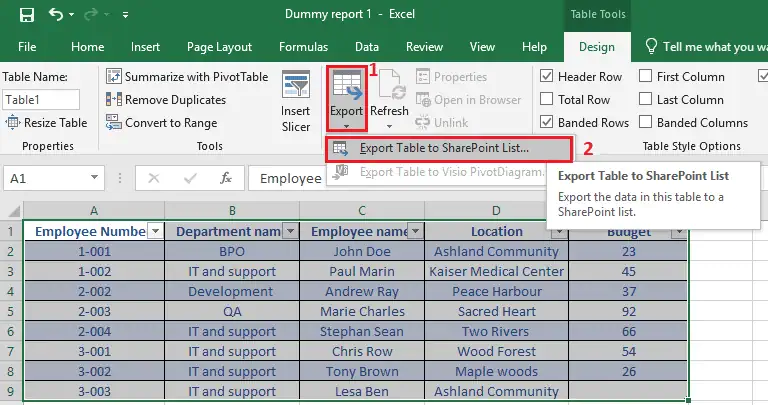
Task: Click the Table Name input field
Action: (x=41, y=100)
